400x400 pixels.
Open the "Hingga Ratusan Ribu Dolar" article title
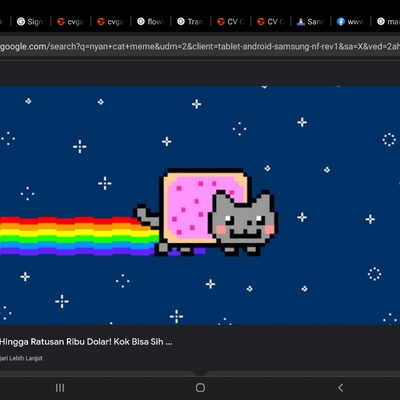tap(86, 342)
